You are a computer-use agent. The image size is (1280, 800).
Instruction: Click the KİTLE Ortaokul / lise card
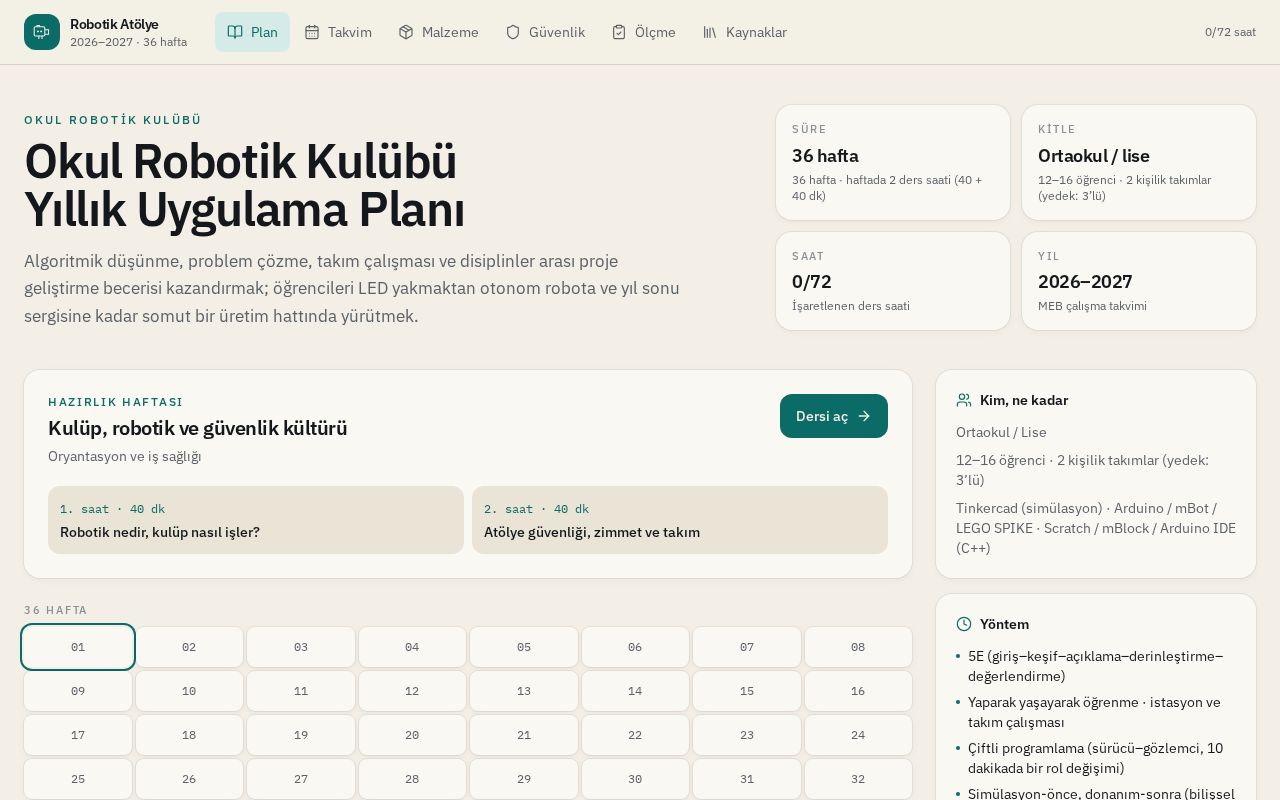tap(1139, 162)
